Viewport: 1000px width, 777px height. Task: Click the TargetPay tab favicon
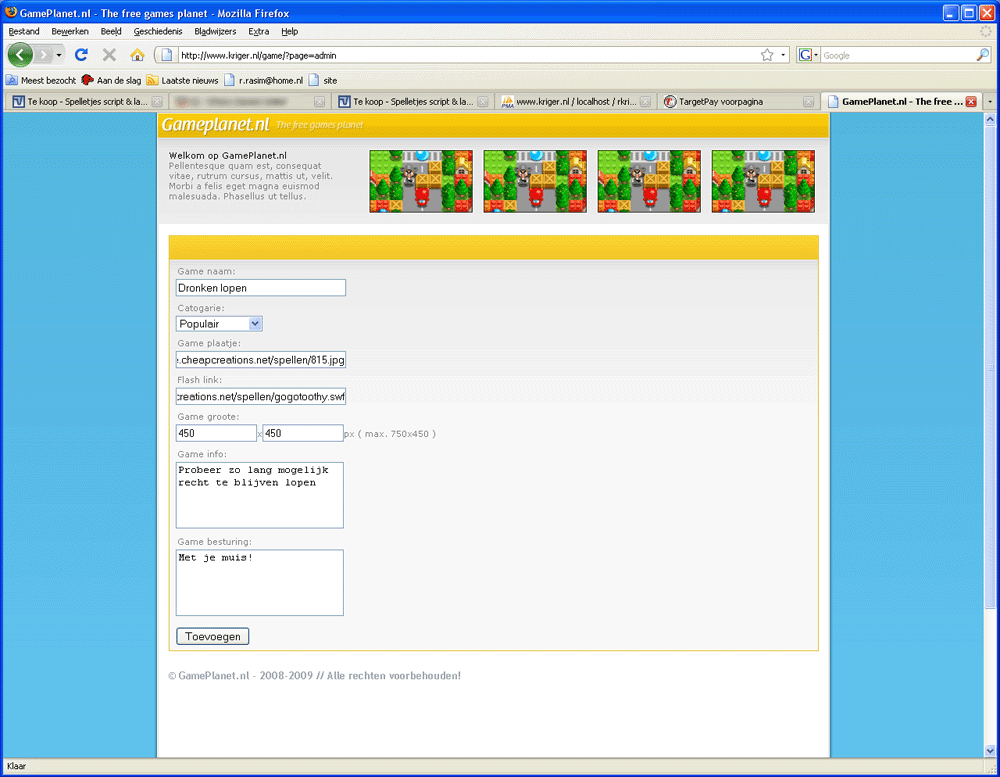[670, 101]
